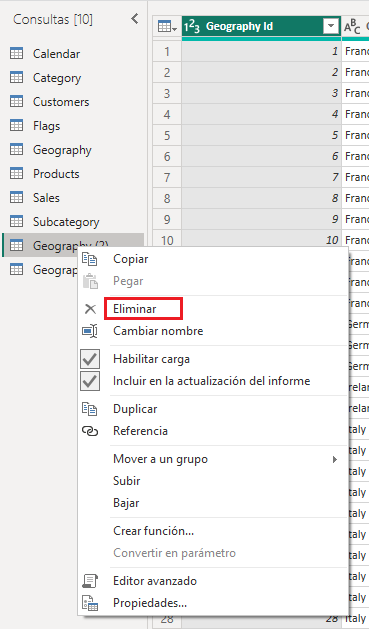Click the Products table icon
Viewport: 369px width, 629px height.
point(16,173)
